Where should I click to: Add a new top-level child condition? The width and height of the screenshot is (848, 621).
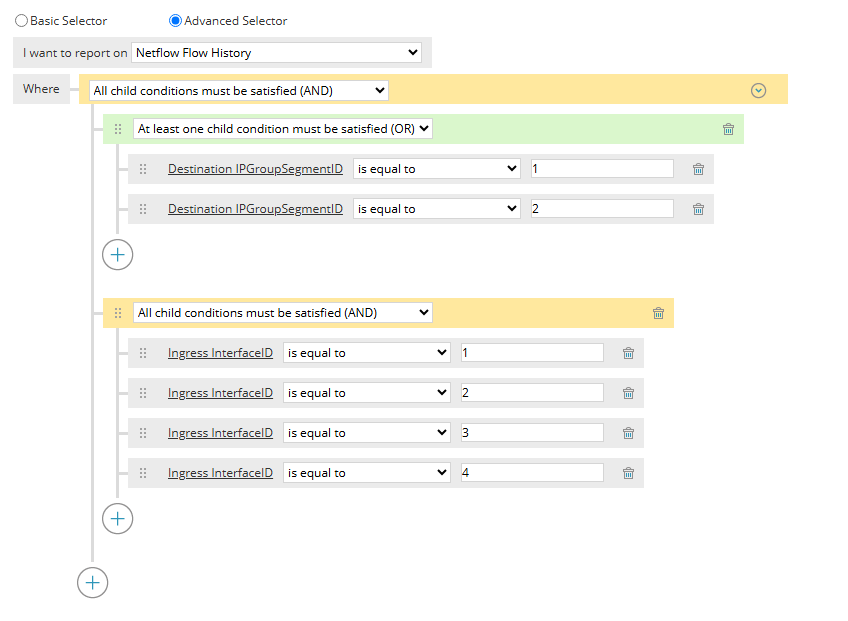click(x=92, y=582)
